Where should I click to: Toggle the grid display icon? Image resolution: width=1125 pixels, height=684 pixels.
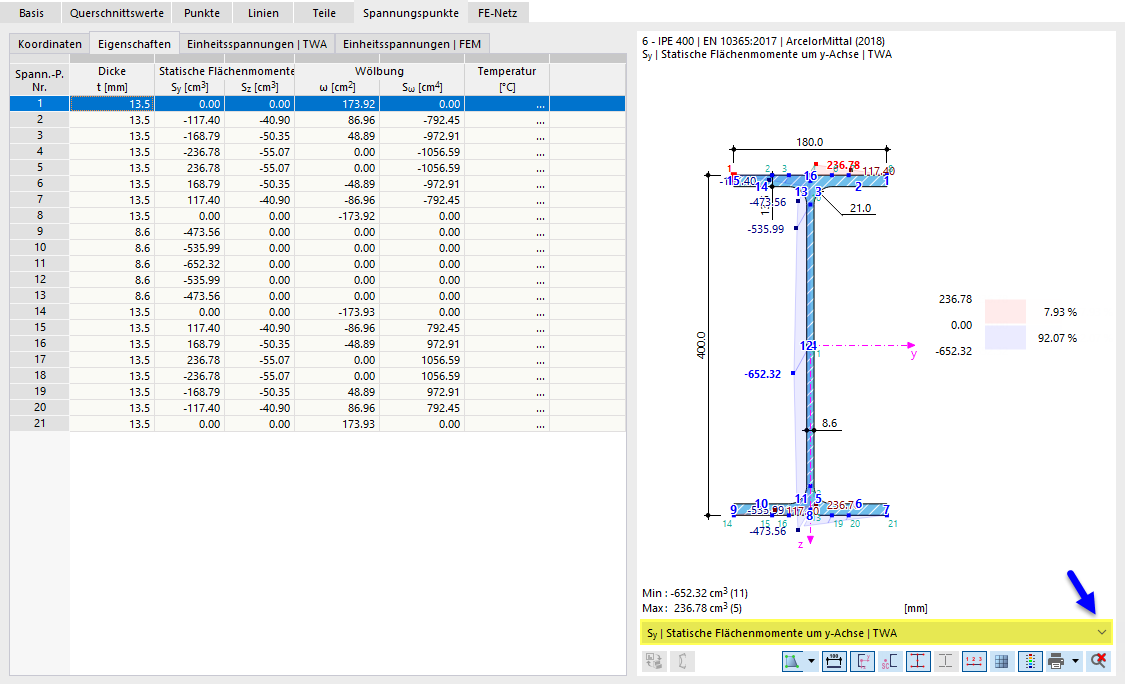click(1002, 661)
